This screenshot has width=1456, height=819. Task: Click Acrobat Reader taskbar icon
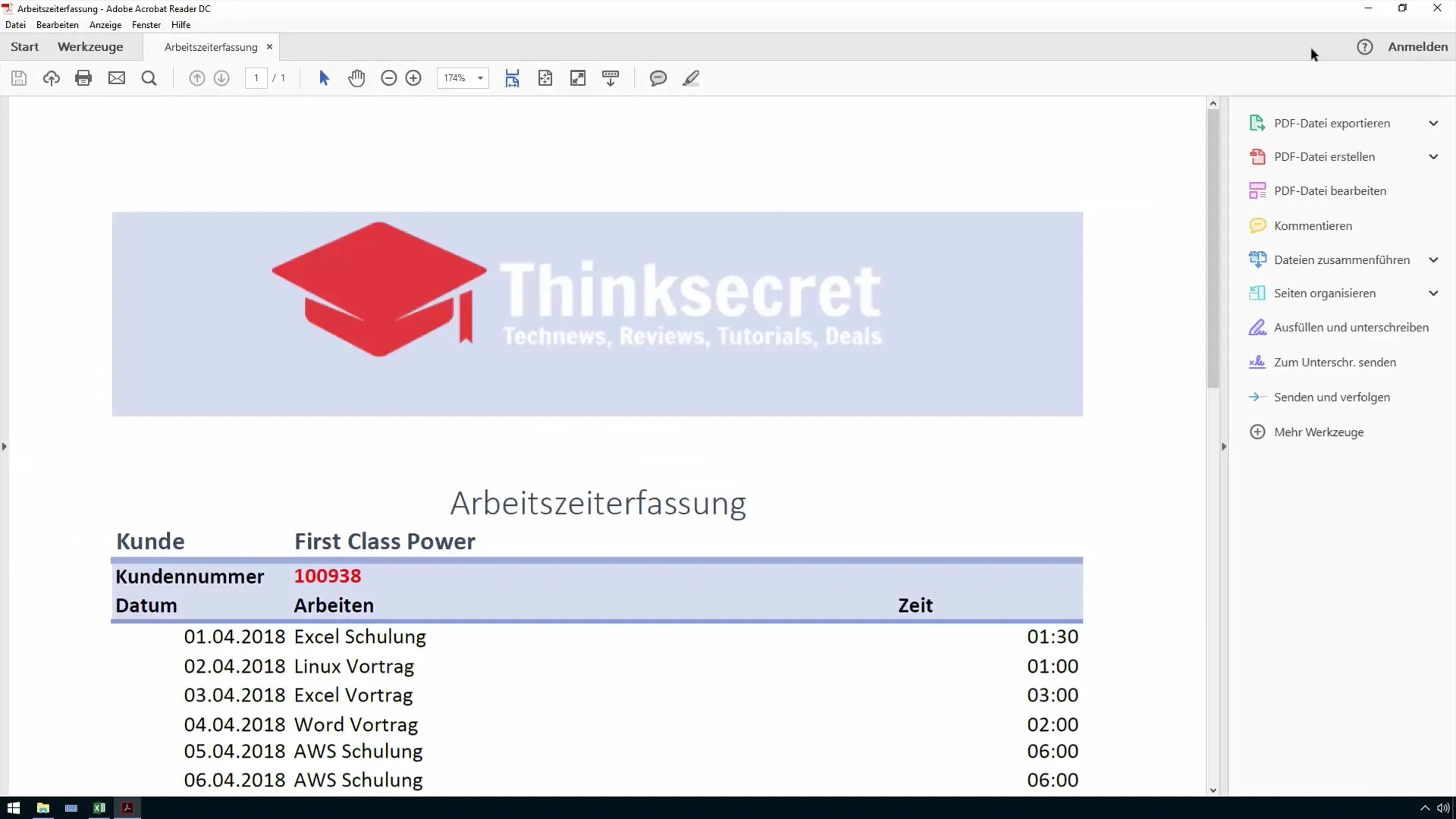click(127, 808)
